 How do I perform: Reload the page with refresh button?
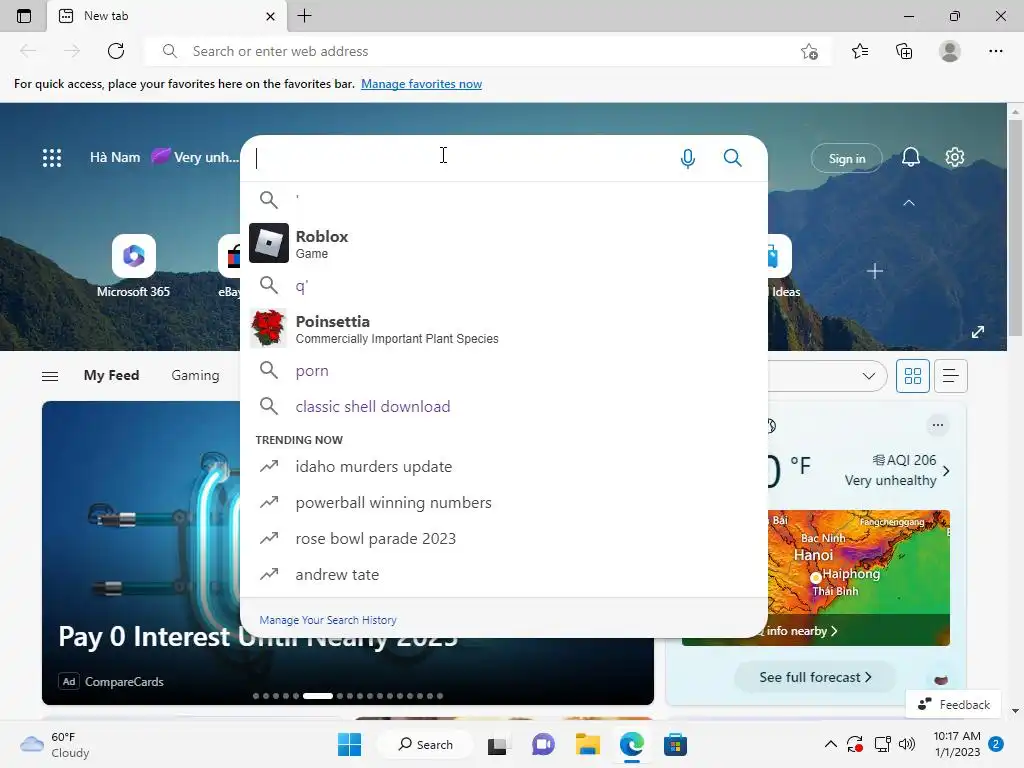[116, 51]
